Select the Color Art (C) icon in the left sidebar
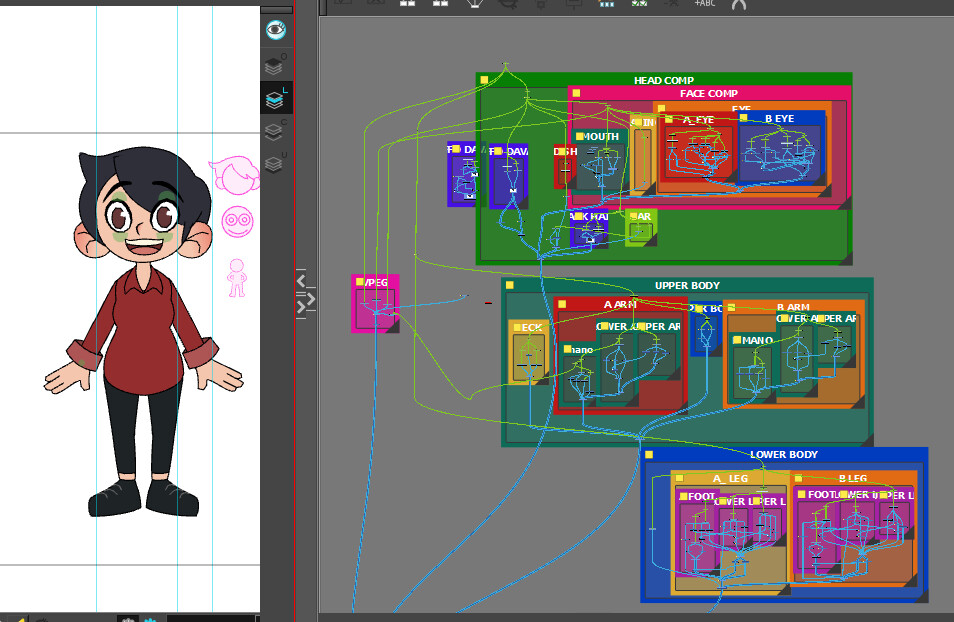954x622 pixels. [272, 130]
